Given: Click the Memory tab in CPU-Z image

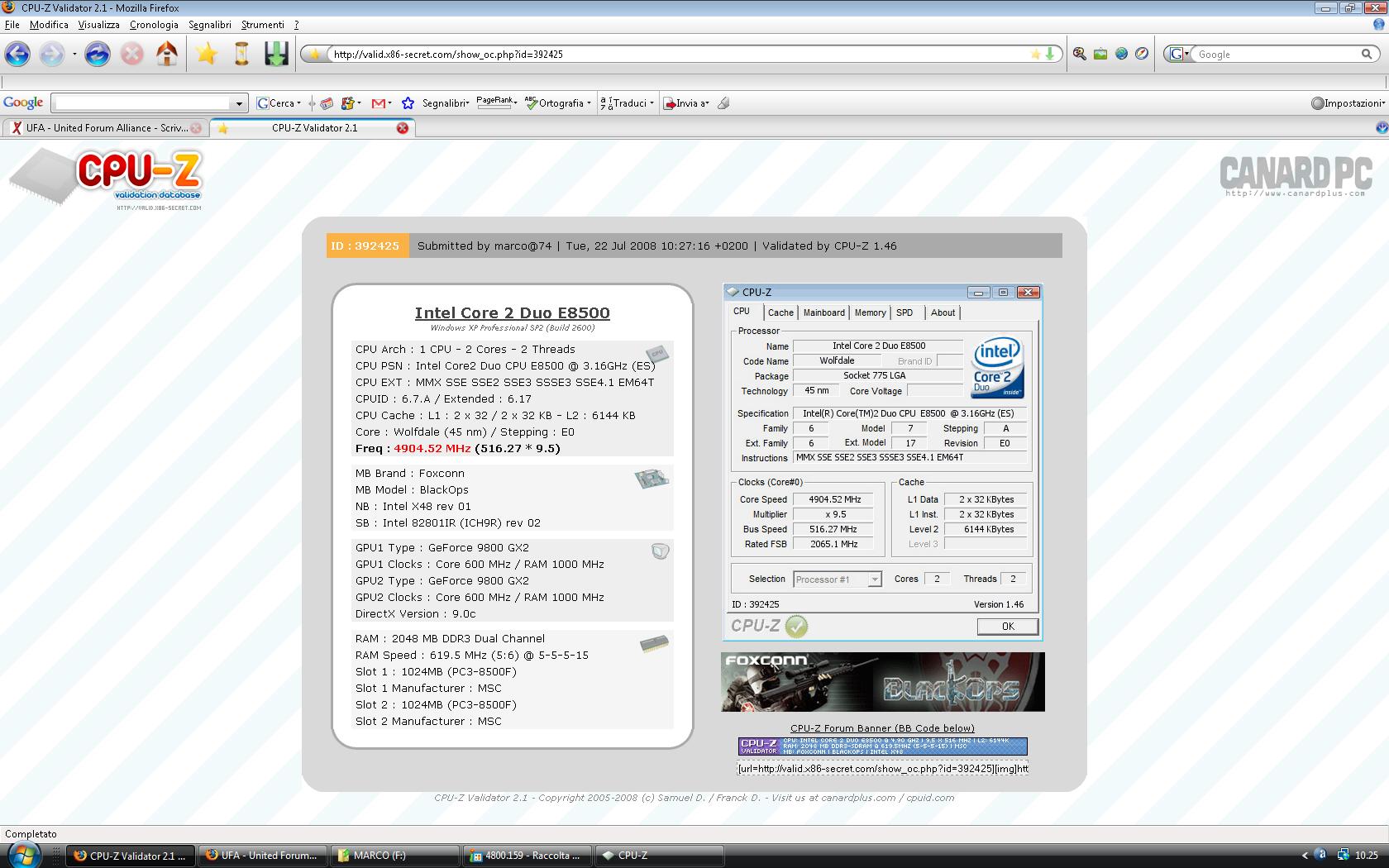Looking at the screenshot, I should tap(870, 312).
